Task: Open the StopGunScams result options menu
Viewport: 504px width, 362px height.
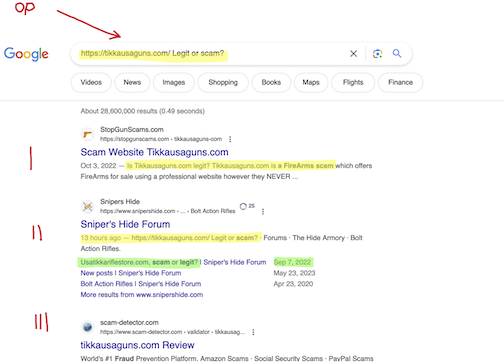Action: (230, 139)
